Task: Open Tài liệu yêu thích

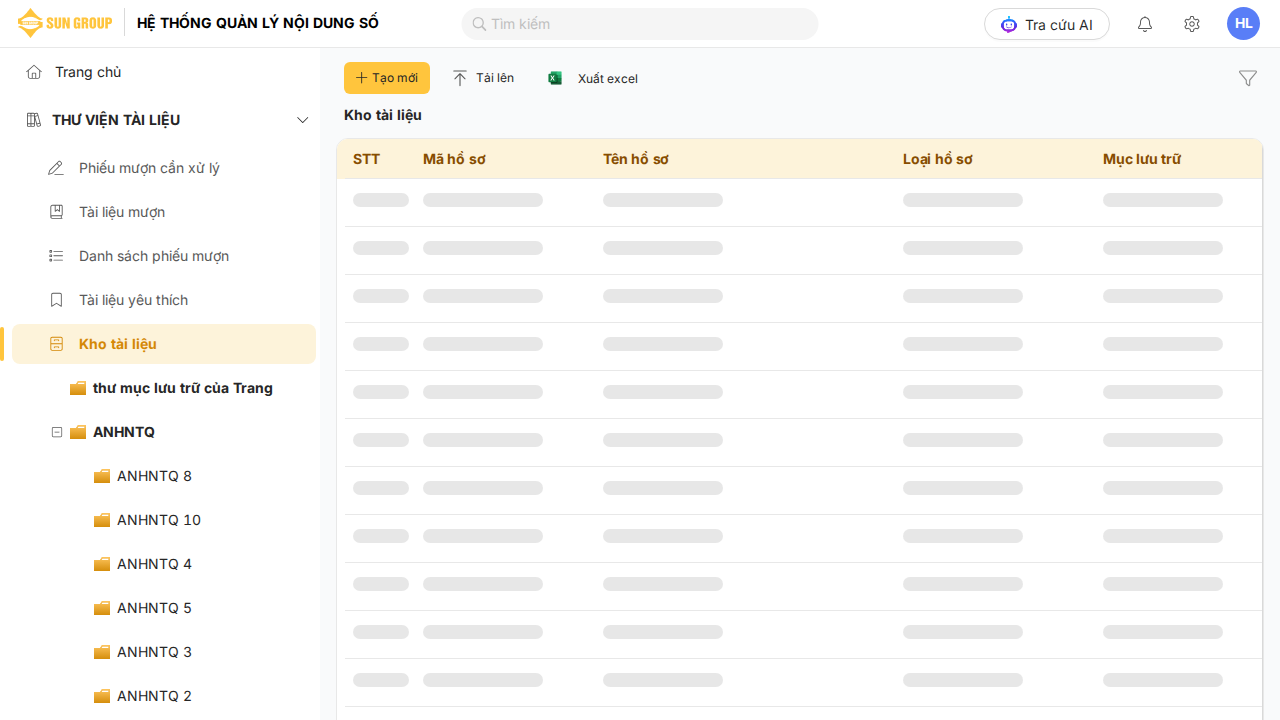Action: pos(133,300)
